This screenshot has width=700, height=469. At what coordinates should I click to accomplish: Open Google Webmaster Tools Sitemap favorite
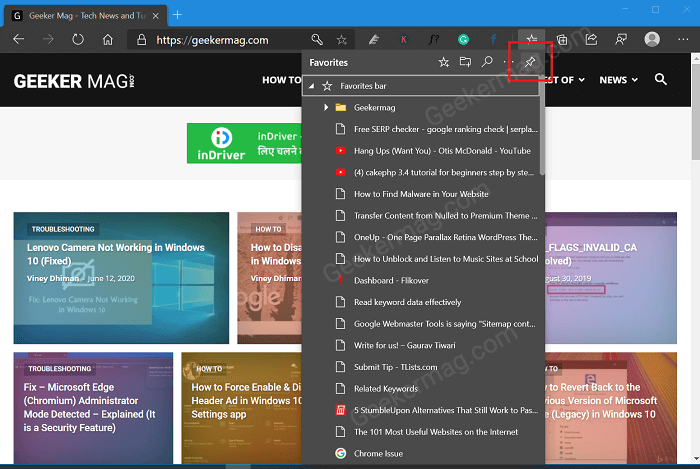click(x=423, y=324)
